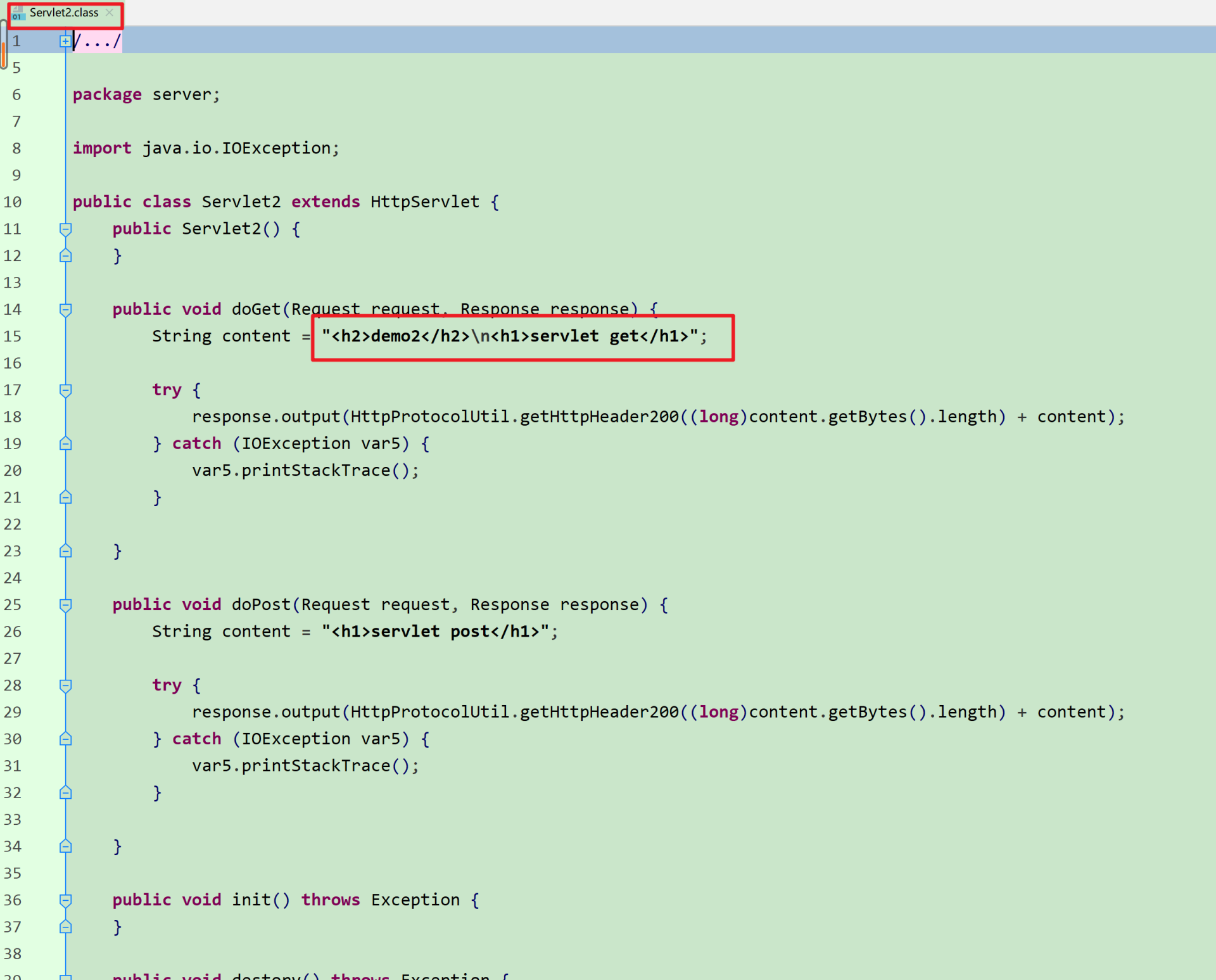Screen dimensions: 1216x980
Task: Collapse the doGet method fold on line 14
Action: 65,309
